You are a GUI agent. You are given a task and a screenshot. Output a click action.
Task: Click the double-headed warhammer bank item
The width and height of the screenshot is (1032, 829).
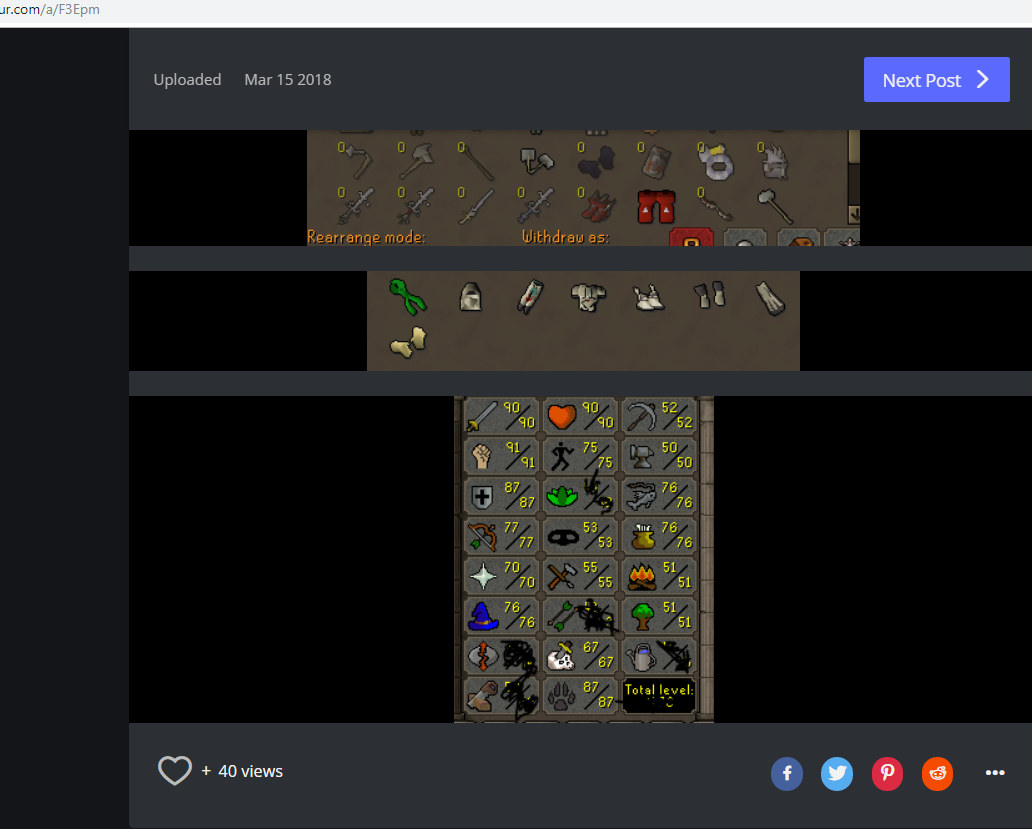tap(536, 161)
